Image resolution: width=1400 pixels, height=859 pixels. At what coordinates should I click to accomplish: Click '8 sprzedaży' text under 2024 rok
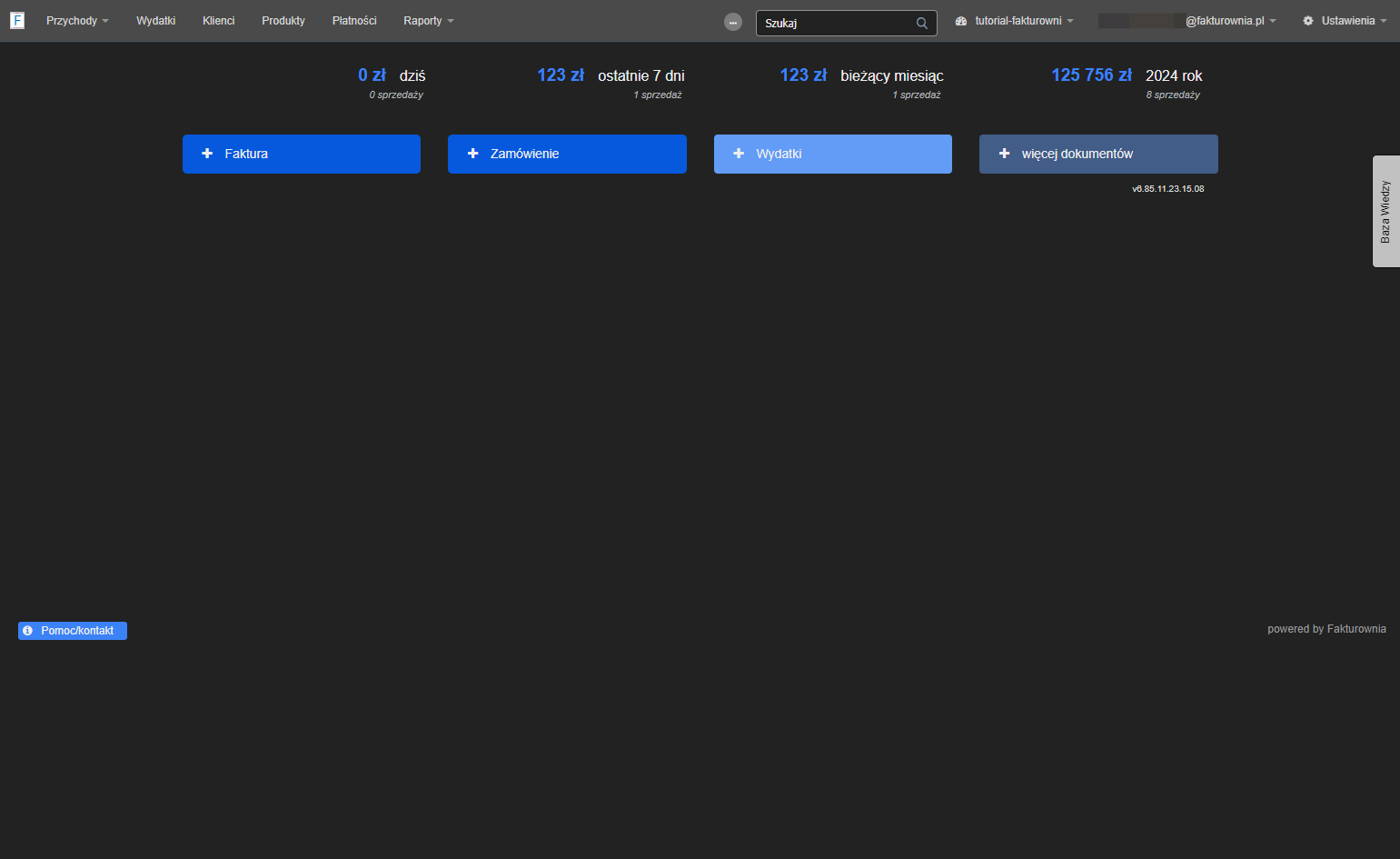coord(1173,95)
